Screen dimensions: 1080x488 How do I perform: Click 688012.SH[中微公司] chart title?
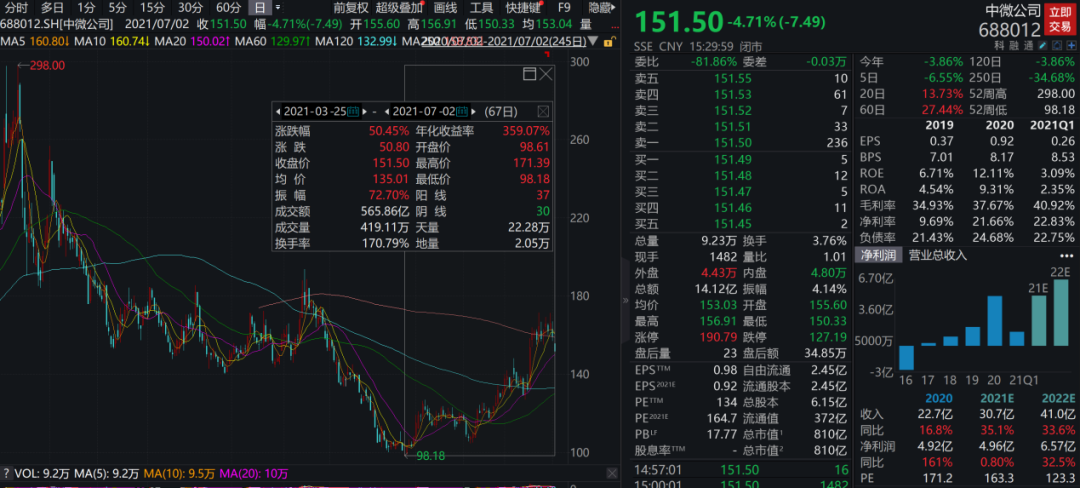[x=56, y=24]
